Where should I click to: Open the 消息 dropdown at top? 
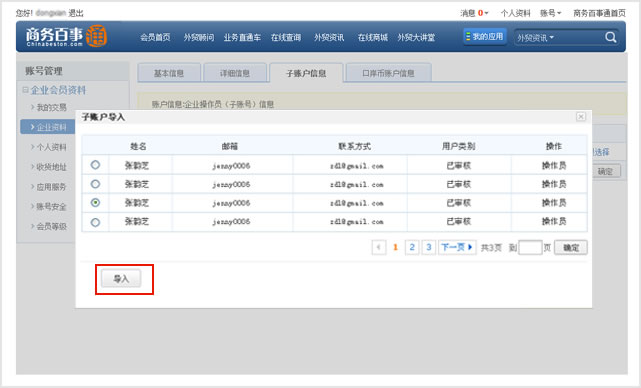(474, 13)
